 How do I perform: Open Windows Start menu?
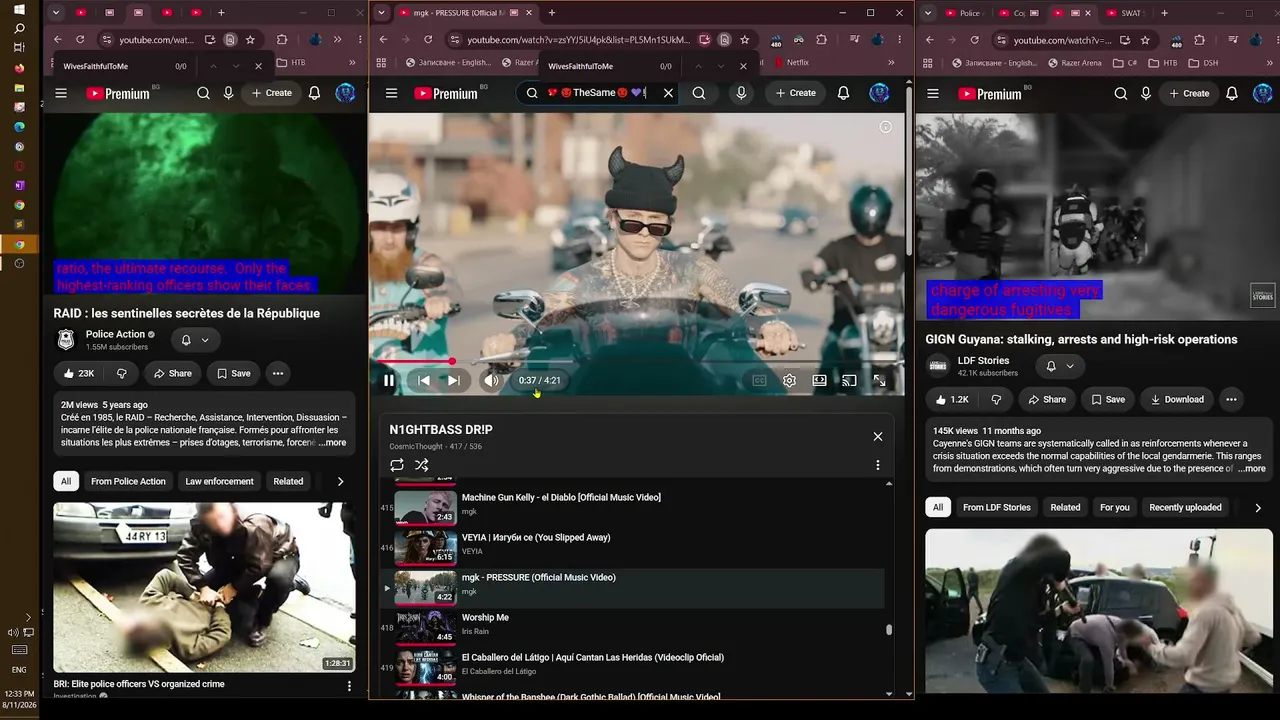[x=19, y=9]
